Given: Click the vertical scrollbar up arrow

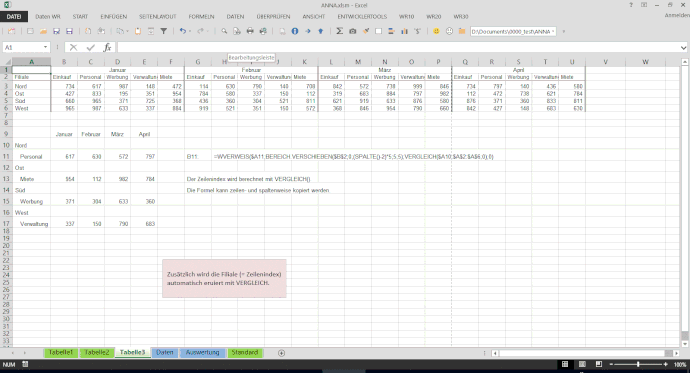Looking at the screenshot, I should click(x=685, y=62).
